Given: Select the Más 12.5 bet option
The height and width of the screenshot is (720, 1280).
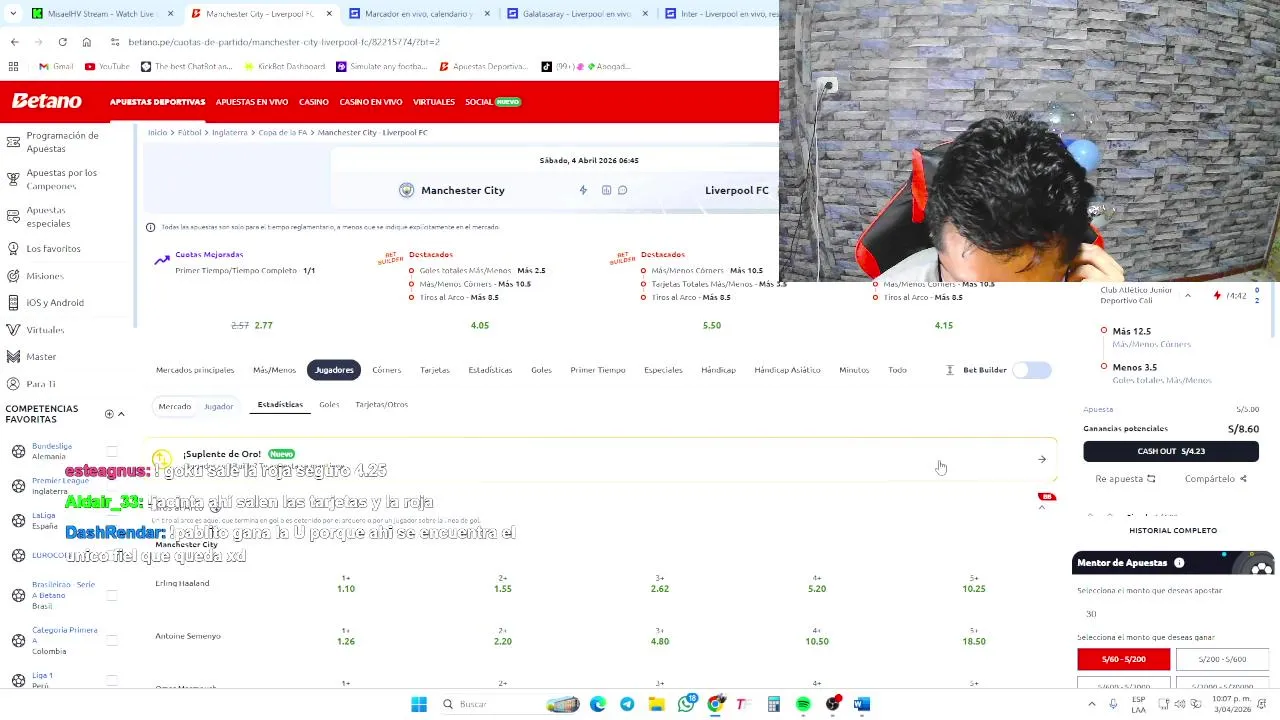Looking at the screenshot, I should [1132, 331].
